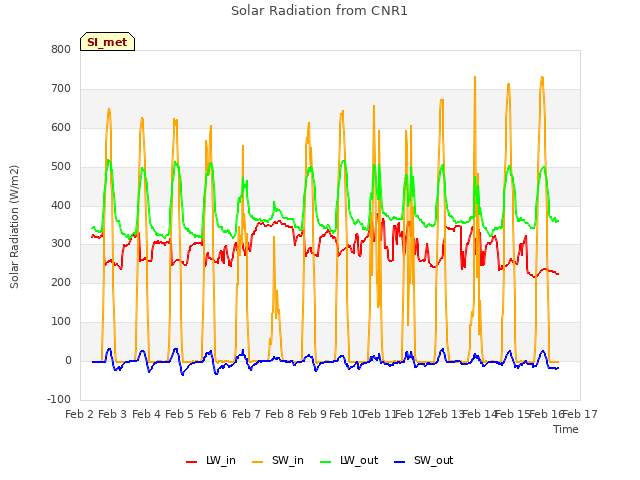Click the orange SW_in legend swatch
The height and width of the screenshot is (480, 640).
pos(258,462)
